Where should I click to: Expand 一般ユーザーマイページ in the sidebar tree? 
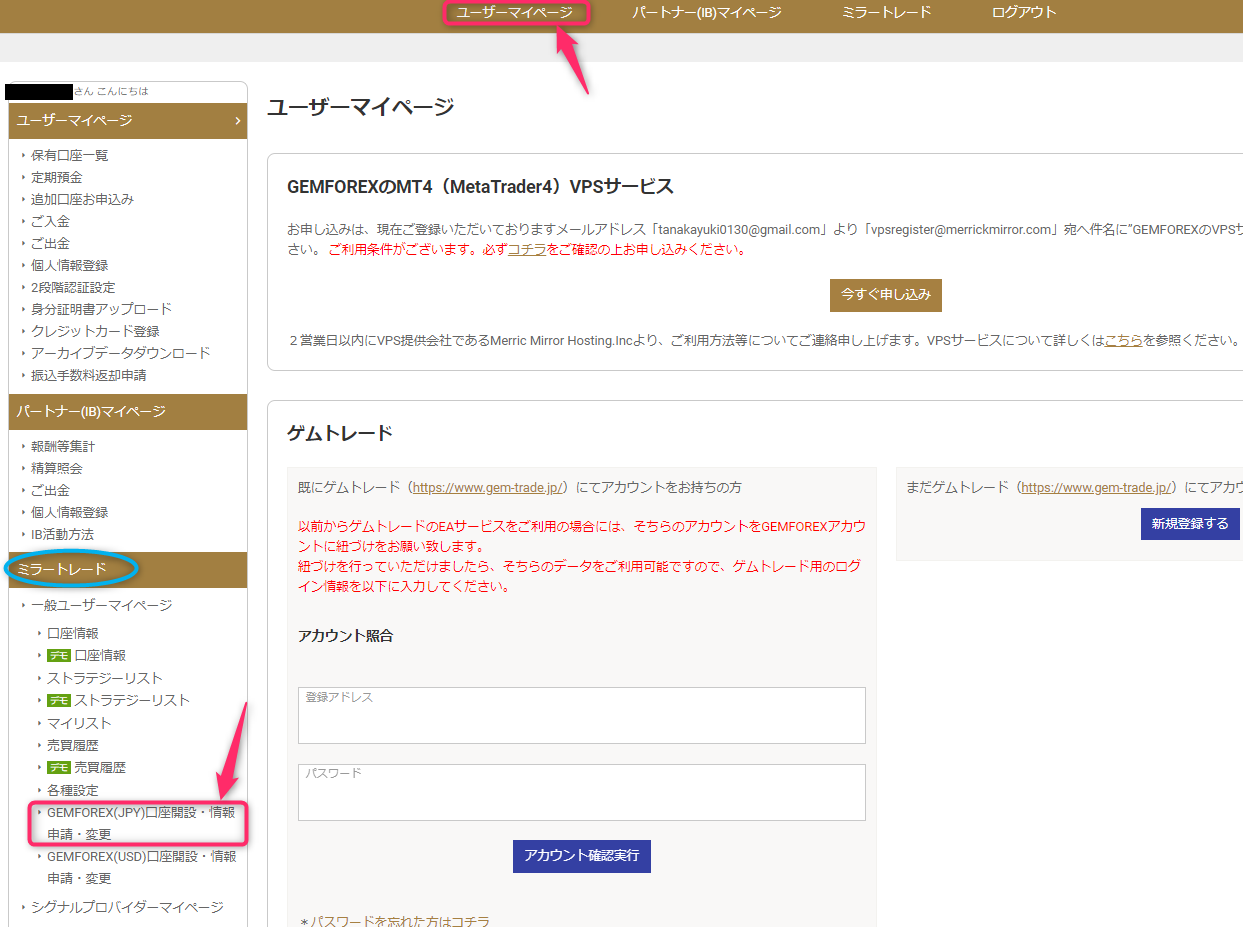(101, 605)
